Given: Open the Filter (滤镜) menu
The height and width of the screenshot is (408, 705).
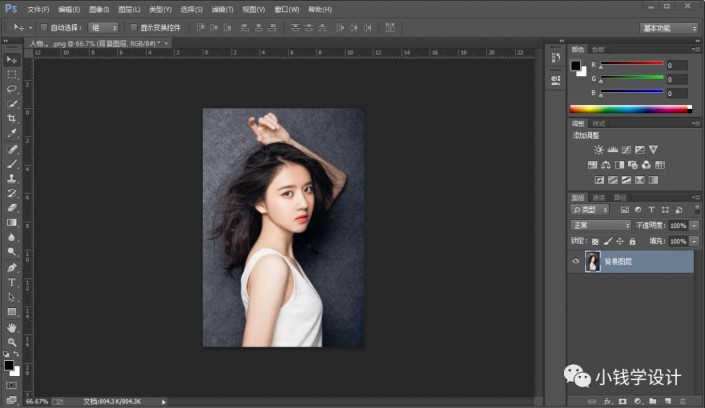Looking at the screenshot, I should click(x=223, y=9).
